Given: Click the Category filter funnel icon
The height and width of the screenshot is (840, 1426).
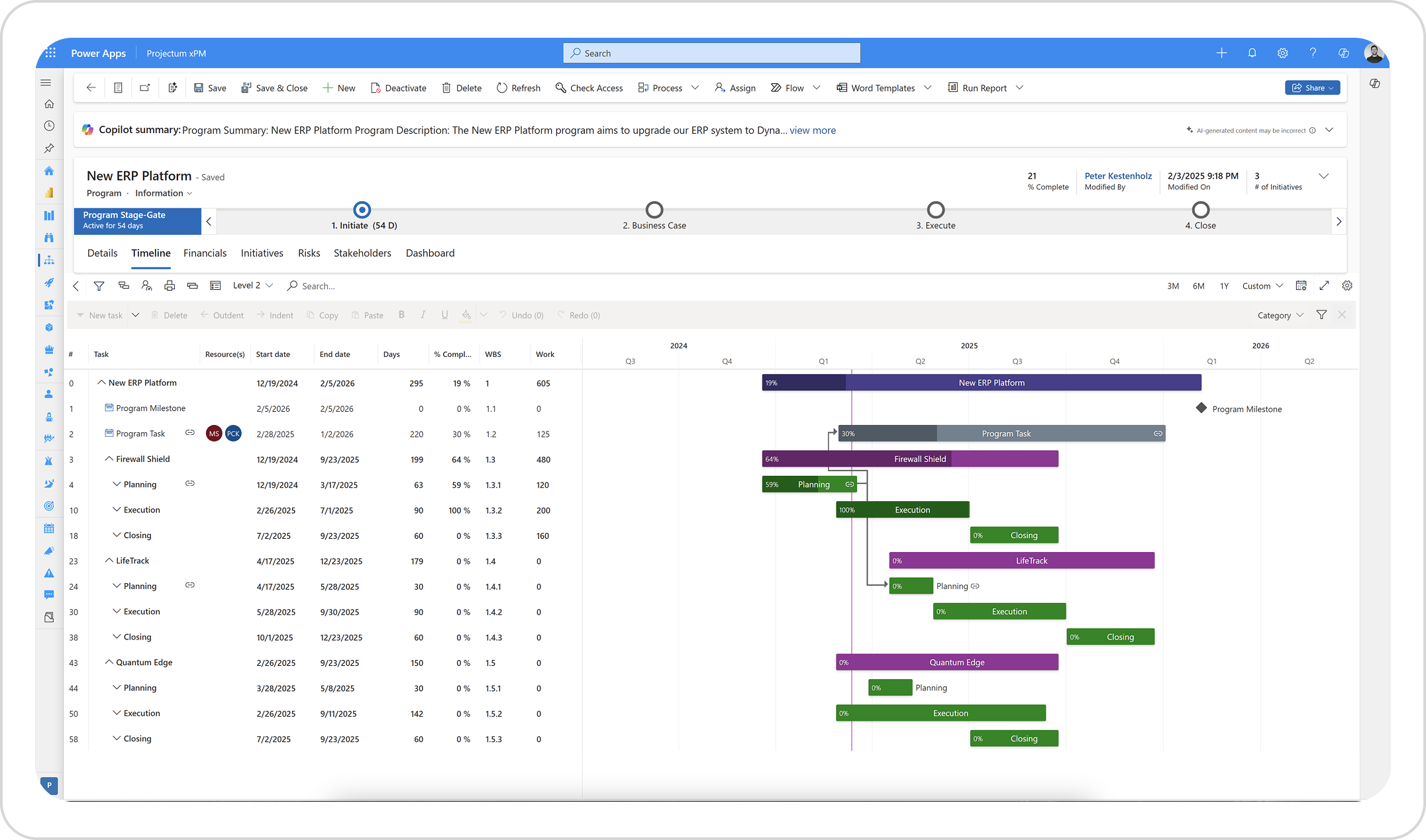Looking at the screenshot, I should (1321, 315).
